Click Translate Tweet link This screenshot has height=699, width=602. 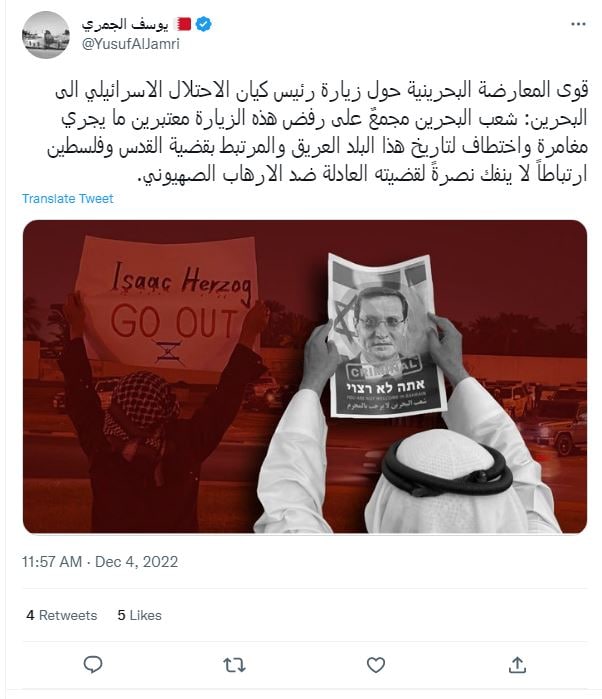click(68, 198)
